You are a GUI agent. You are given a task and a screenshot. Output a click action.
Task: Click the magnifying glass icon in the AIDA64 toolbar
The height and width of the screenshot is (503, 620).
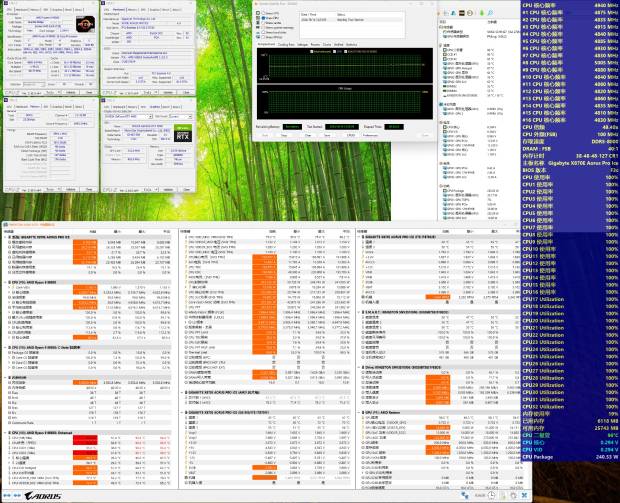[490, 13]
